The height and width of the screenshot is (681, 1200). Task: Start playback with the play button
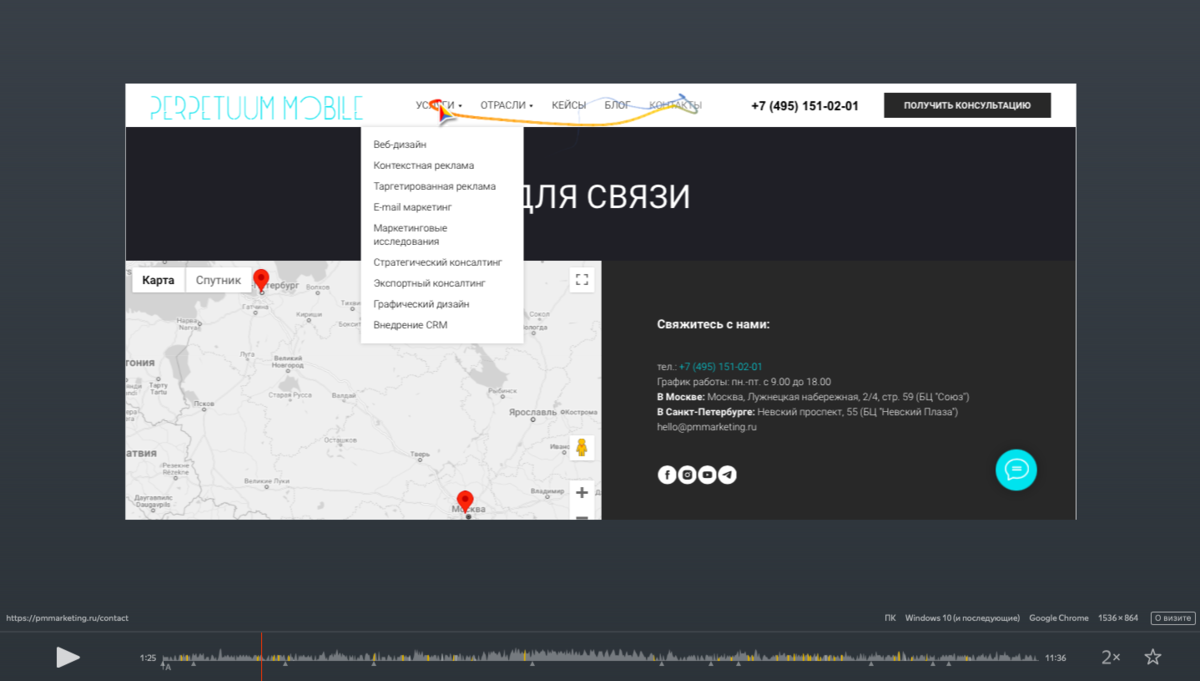(x=68, y=657)
